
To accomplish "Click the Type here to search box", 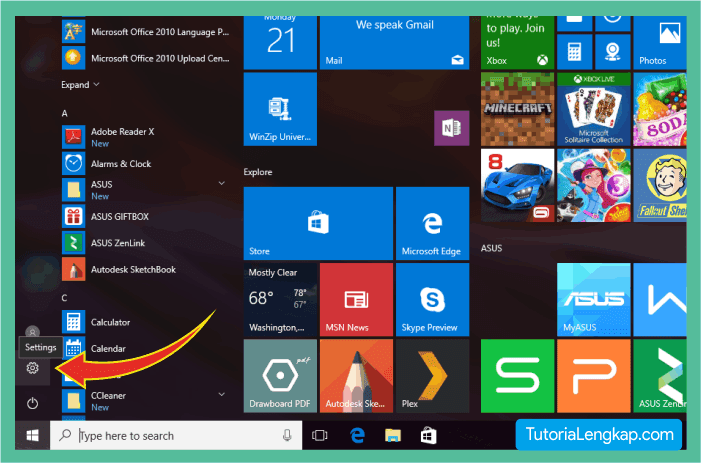I will (x=176, y=435).
